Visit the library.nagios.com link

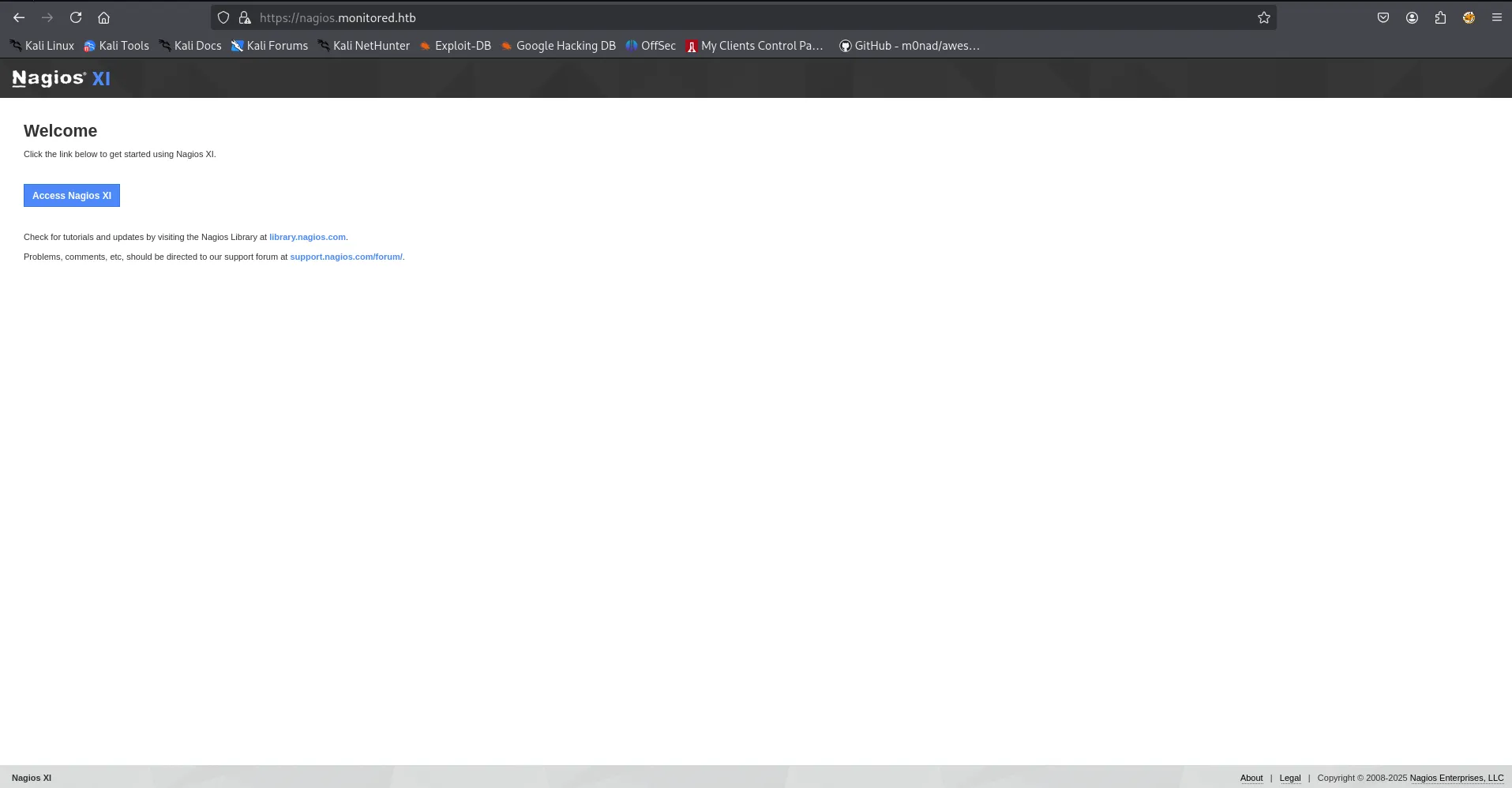tap(307, 237)
